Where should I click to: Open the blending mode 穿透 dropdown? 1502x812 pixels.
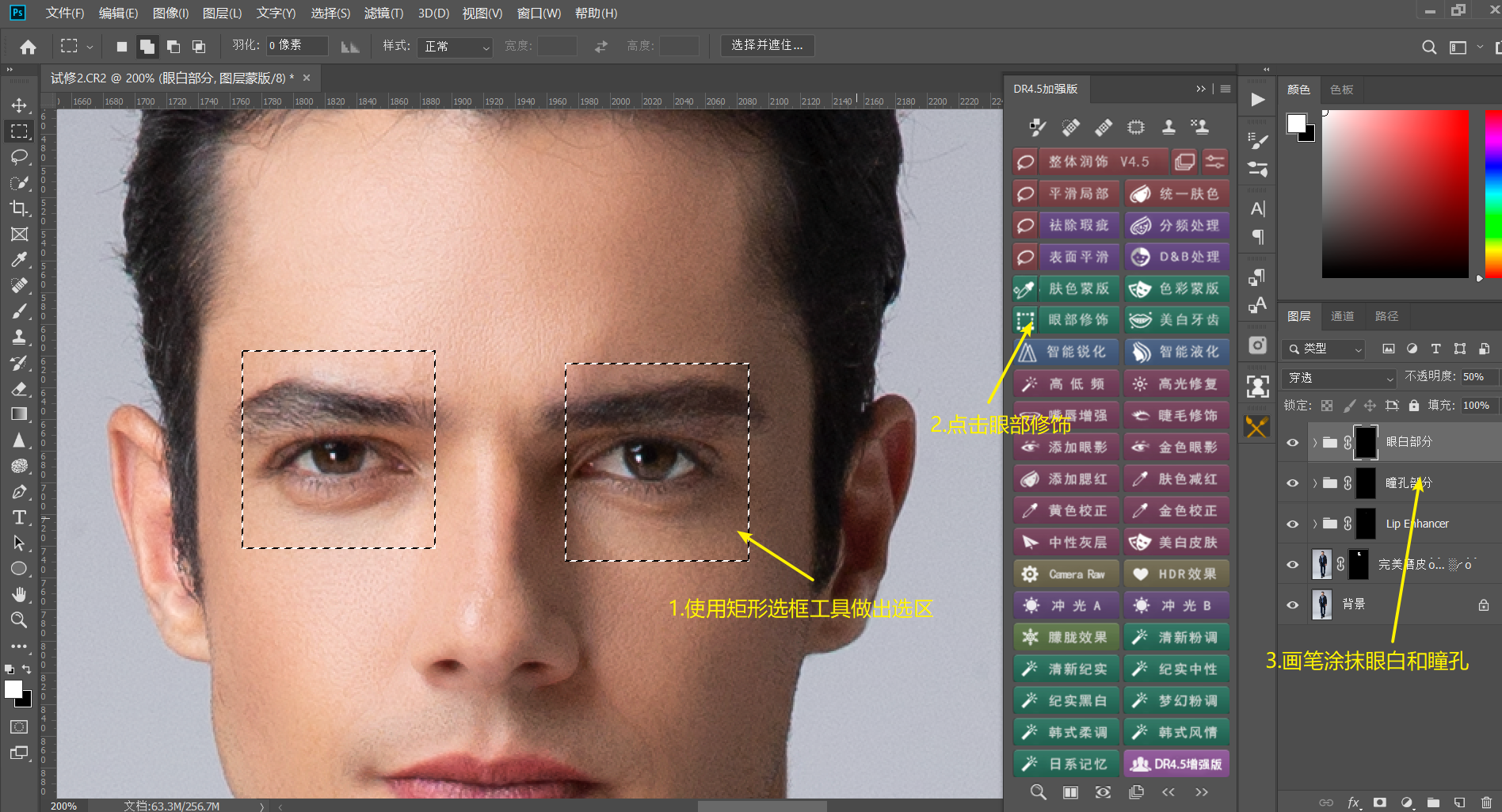tap(1339, 379)
